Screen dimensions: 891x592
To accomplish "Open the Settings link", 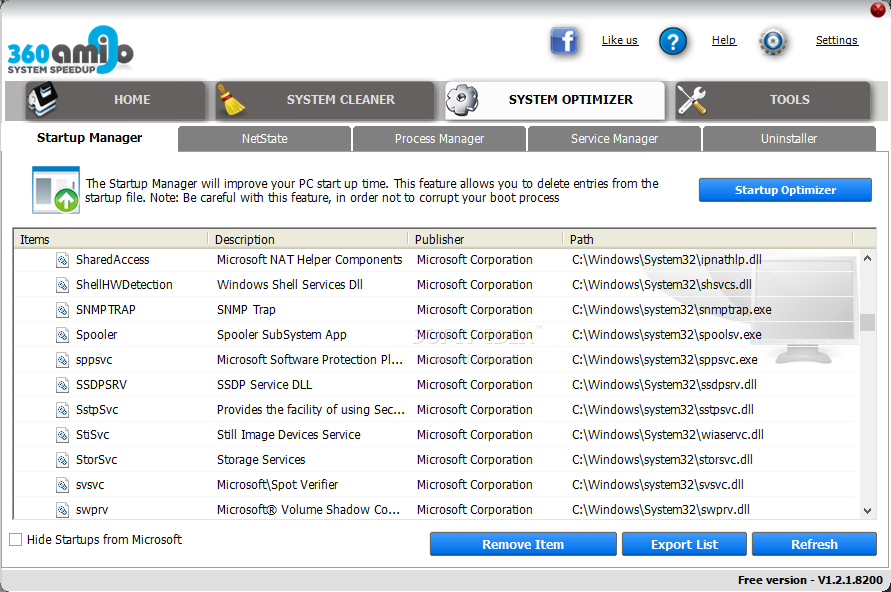I will click(836, 40).
